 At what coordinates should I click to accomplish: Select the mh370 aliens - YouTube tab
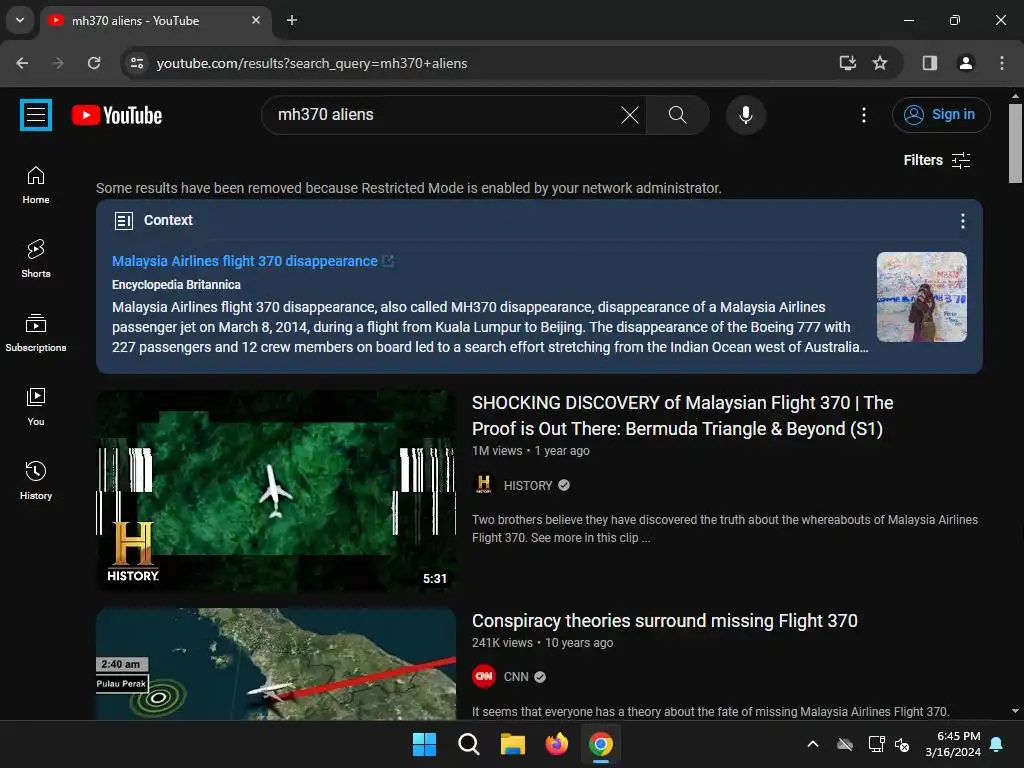pyautogui.click(x=155, y=21)
